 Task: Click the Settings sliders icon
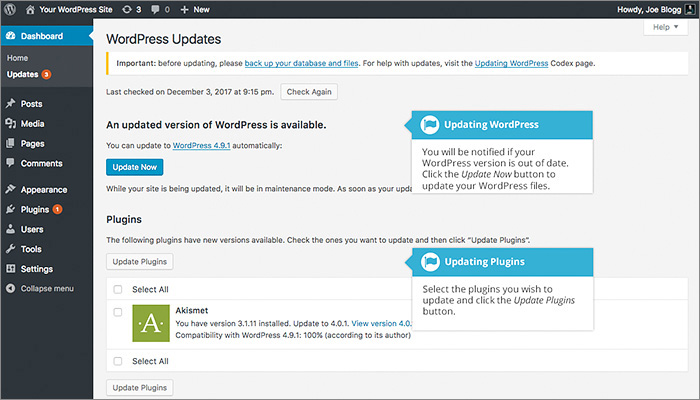pos(11,269)
